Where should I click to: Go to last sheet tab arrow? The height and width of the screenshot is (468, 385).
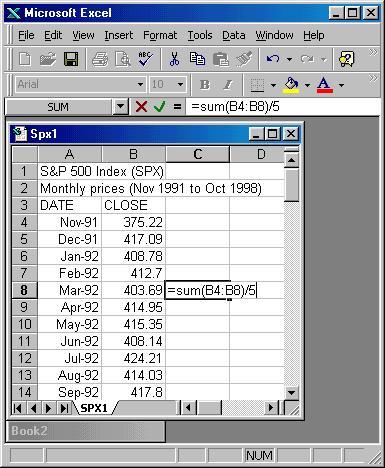64,408
